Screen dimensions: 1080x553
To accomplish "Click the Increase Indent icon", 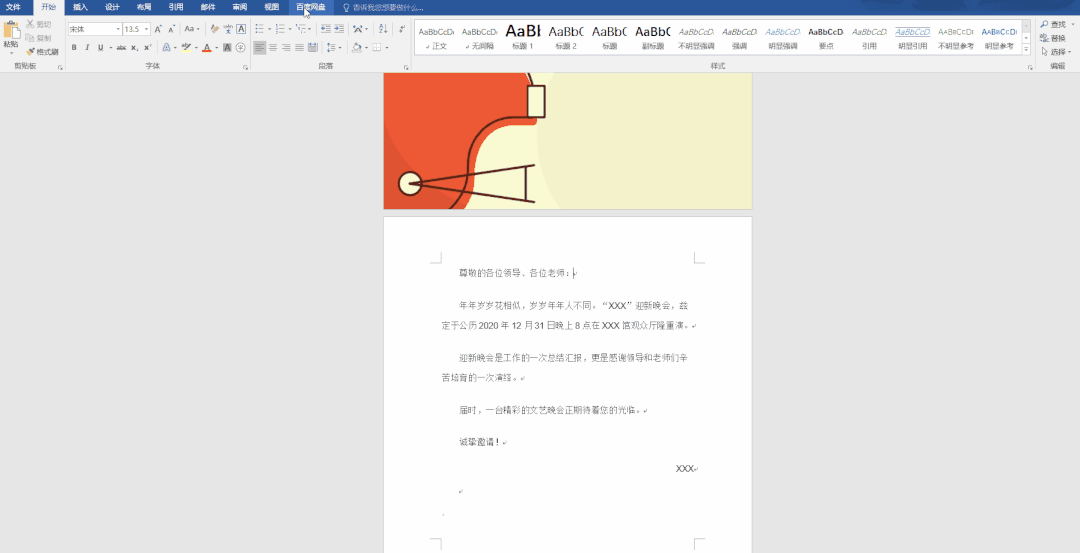I will pos(339,29).
